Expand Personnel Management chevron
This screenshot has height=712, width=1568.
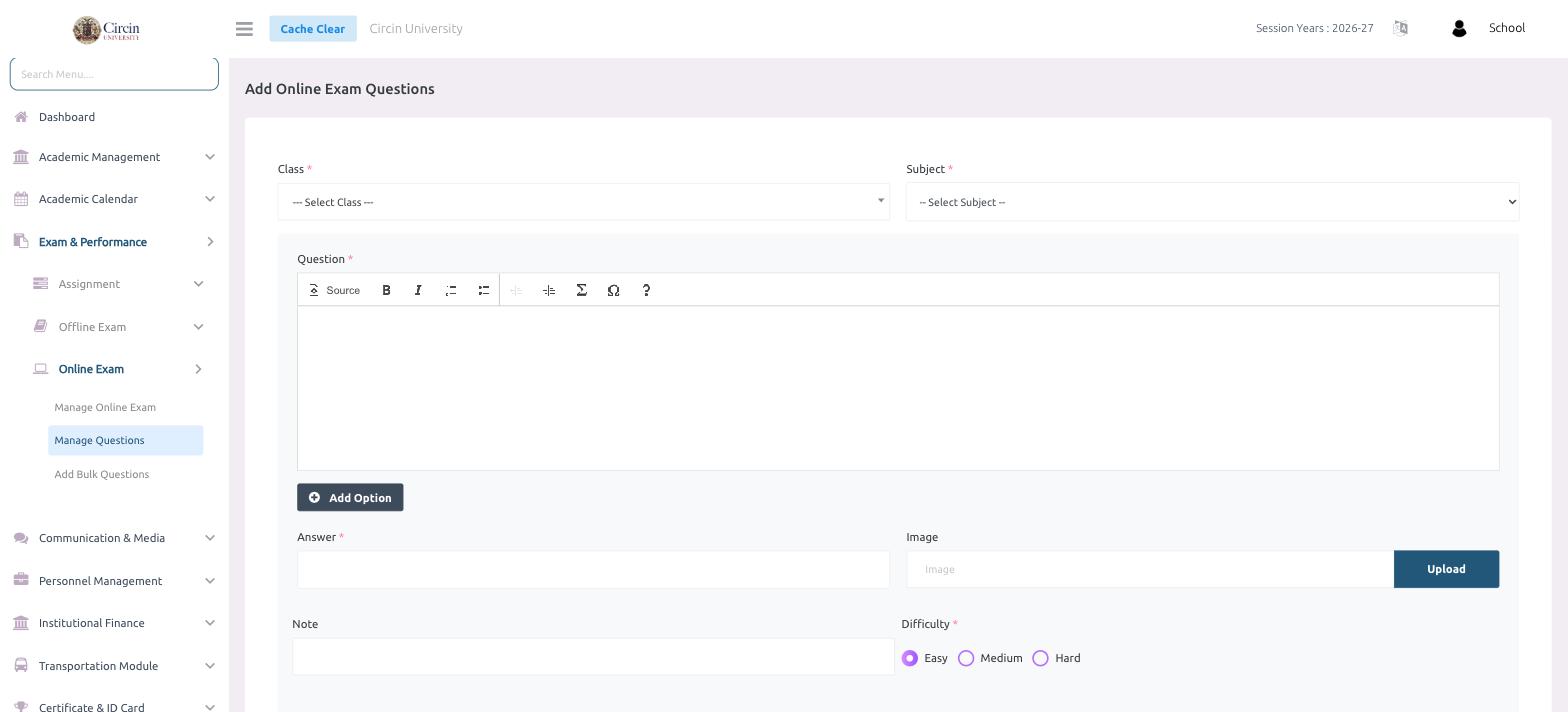point(209,581)
